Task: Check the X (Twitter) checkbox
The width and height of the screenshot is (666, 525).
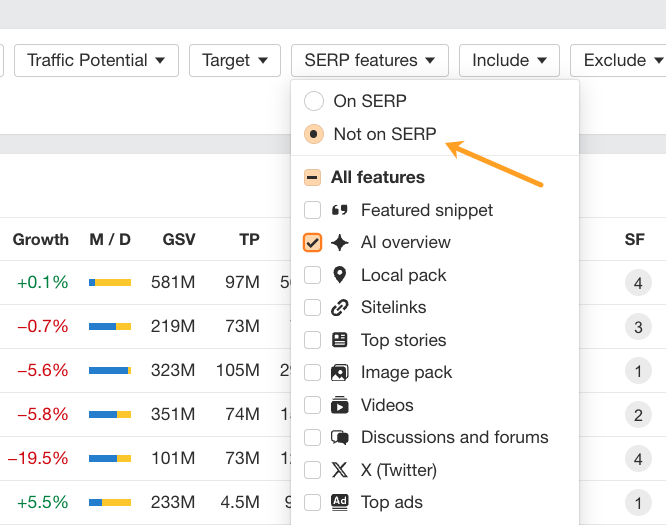Action: (312, 470)
